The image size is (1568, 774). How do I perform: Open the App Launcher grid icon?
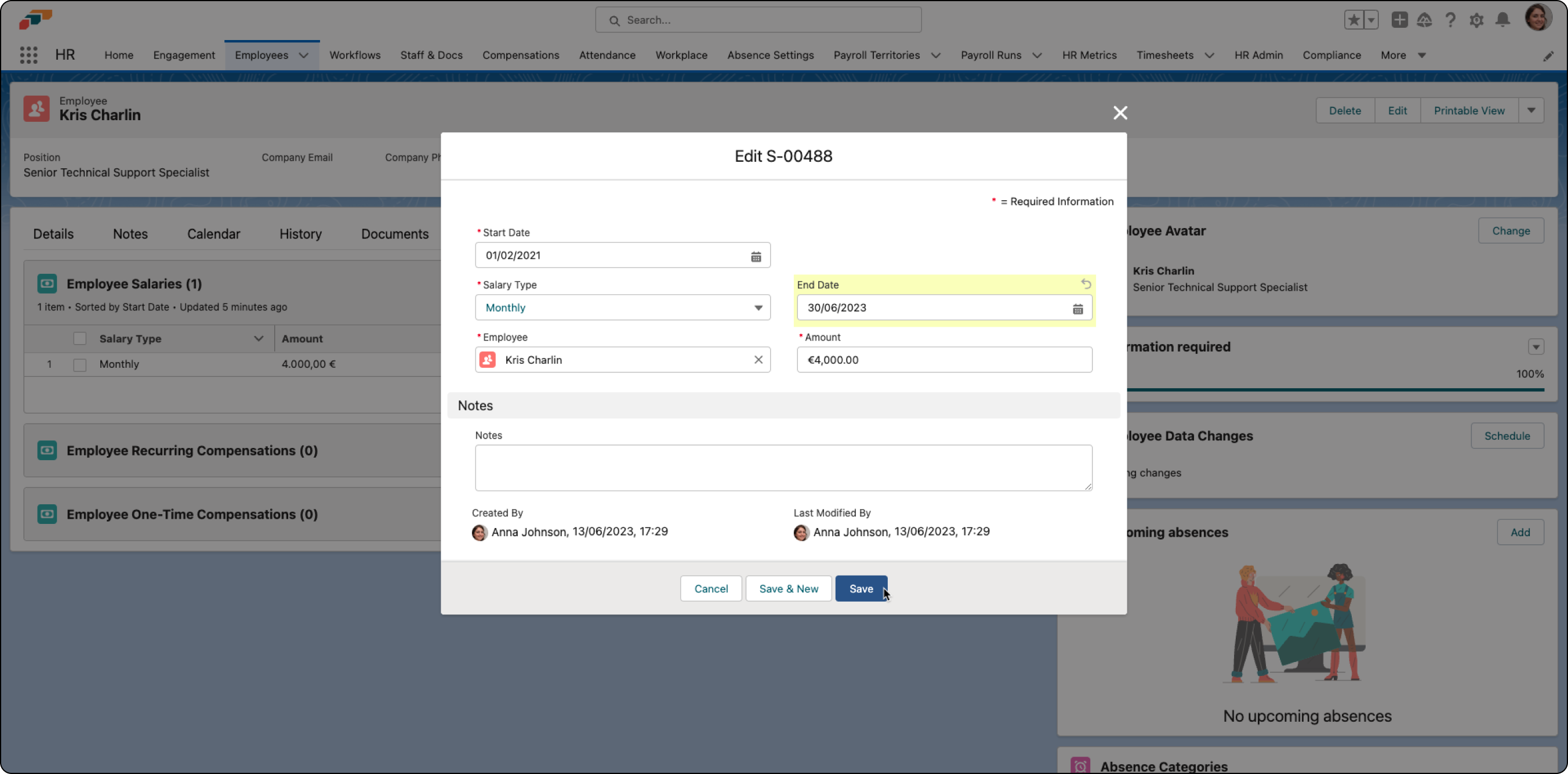click(28, 55)
